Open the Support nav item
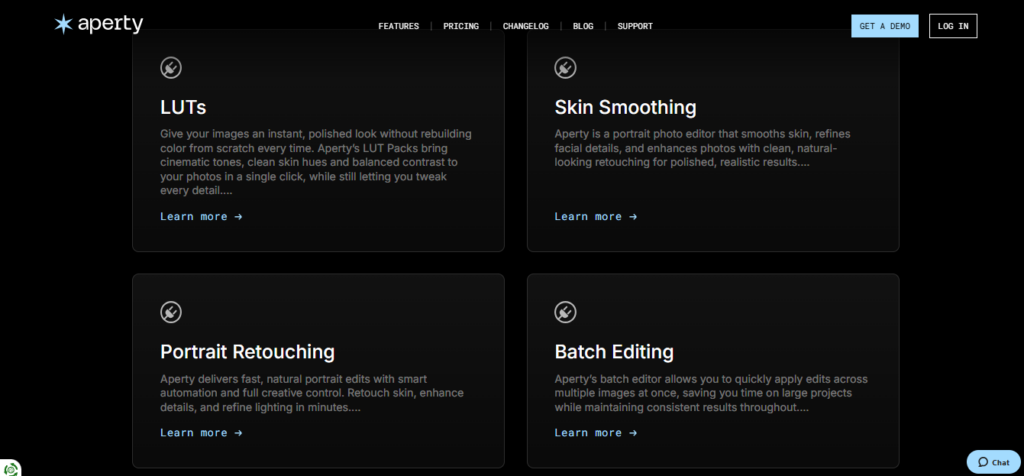 tap(635, 26)
